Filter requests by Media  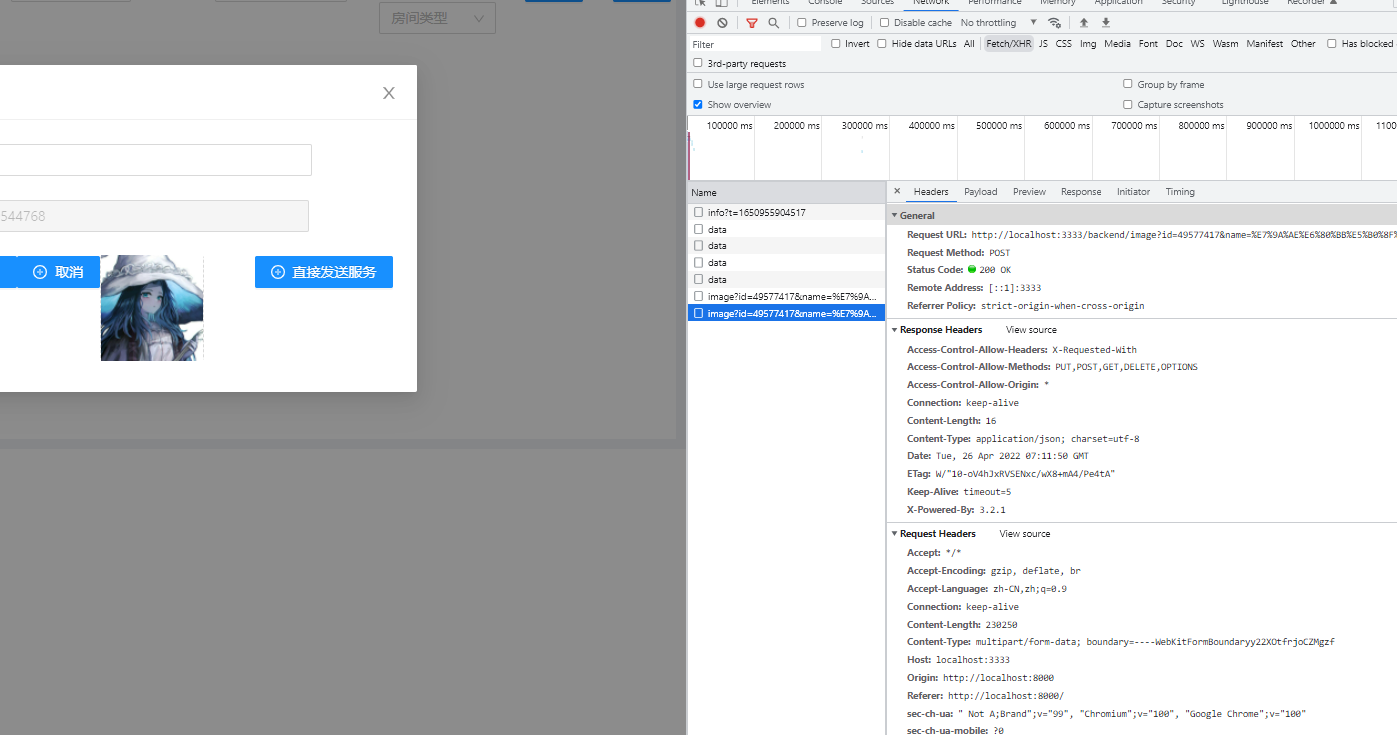pyautogui.click(x=1118, y=44)
